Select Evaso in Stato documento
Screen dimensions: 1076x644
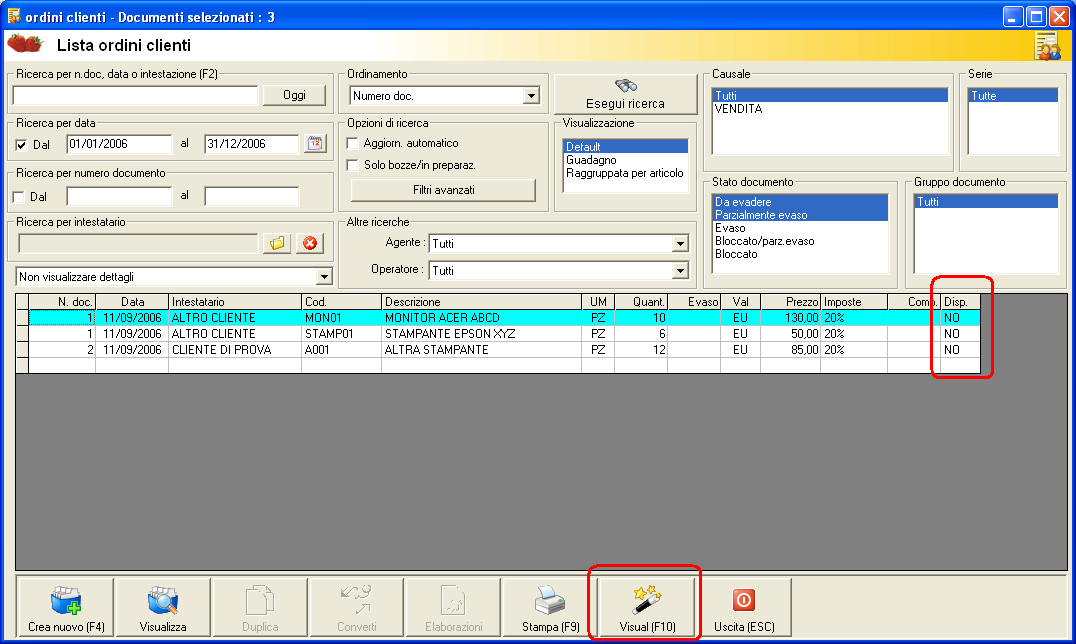800,228
